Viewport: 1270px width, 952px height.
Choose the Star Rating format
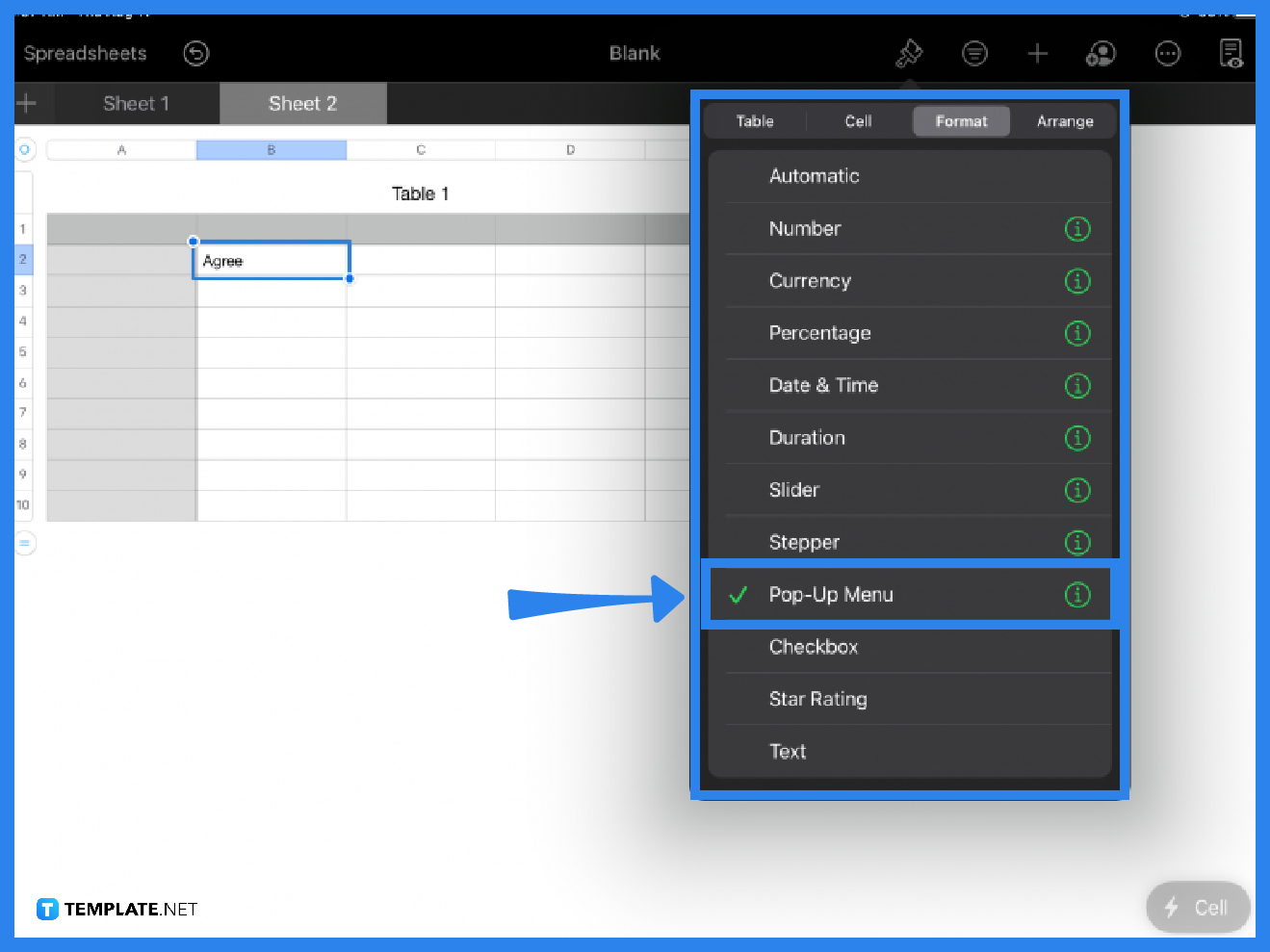tap(817, 699)
